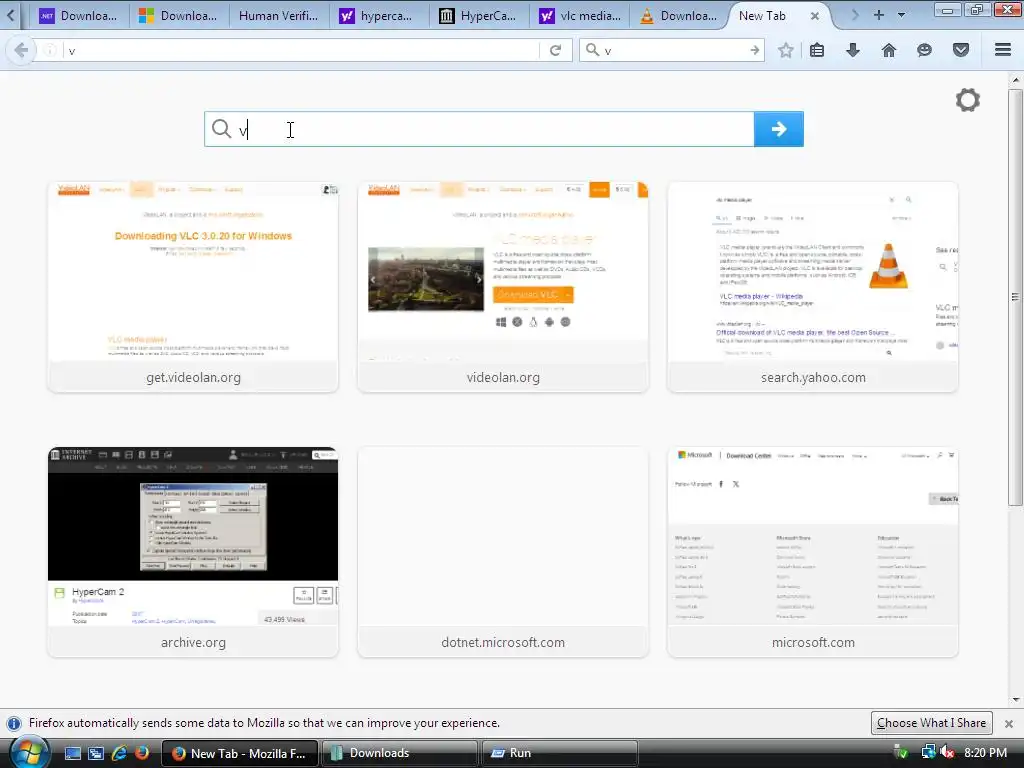The width and height of the screenshot is (1024, 768).
Task: Close the New Tab tab
Action: pyautogui.click(x=814, y=16)
